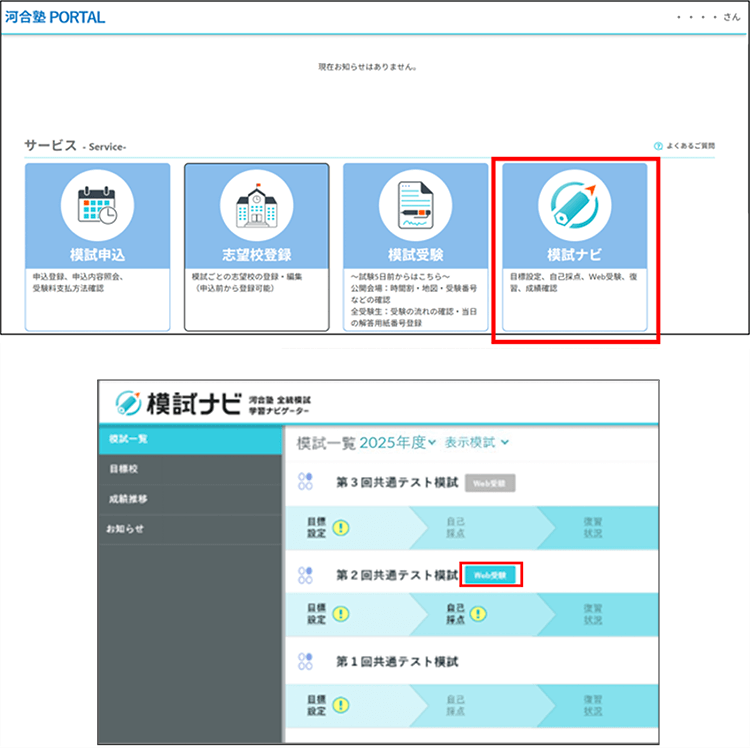The width and height of the screenshot is (750, 748).
Task: Click the 第3回共通テスト模試 title text
Action: click(x=397, y=482)
